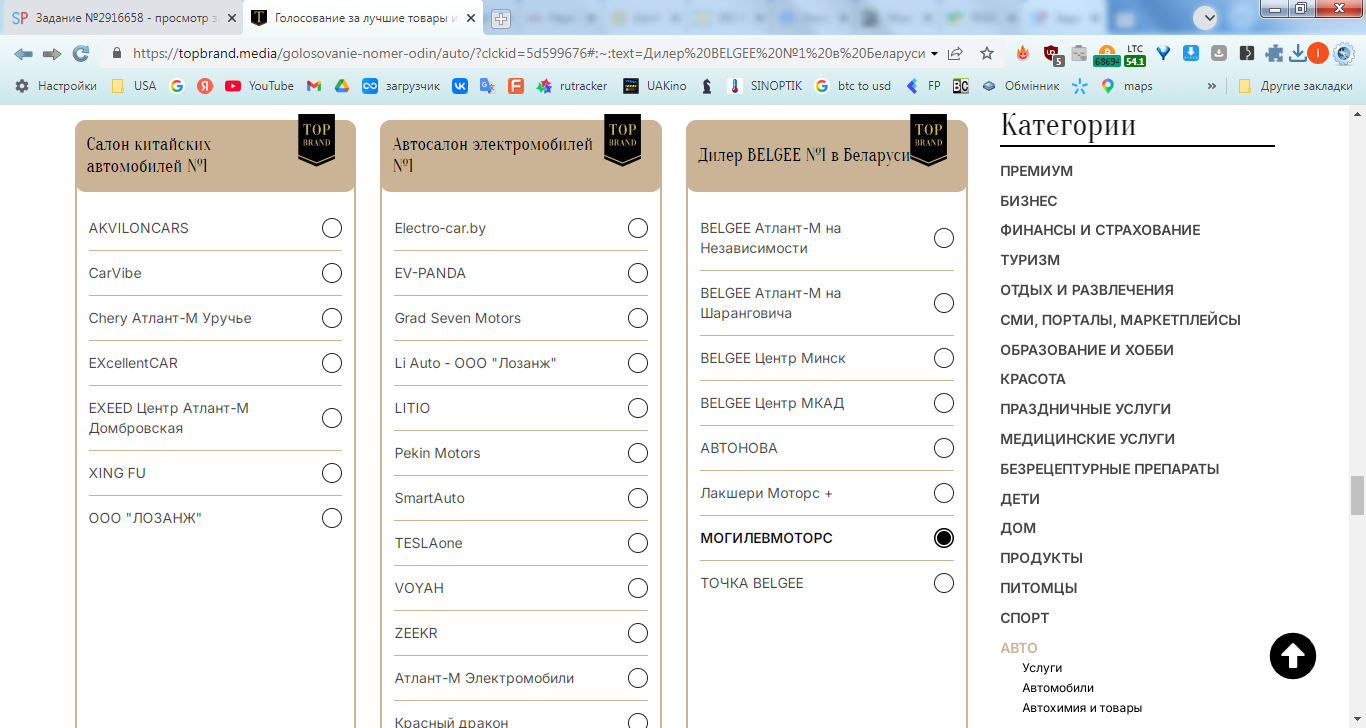Open the browser downloads arrow icon
Screen dimensions: 1366x728
[x=1298, y=54]
